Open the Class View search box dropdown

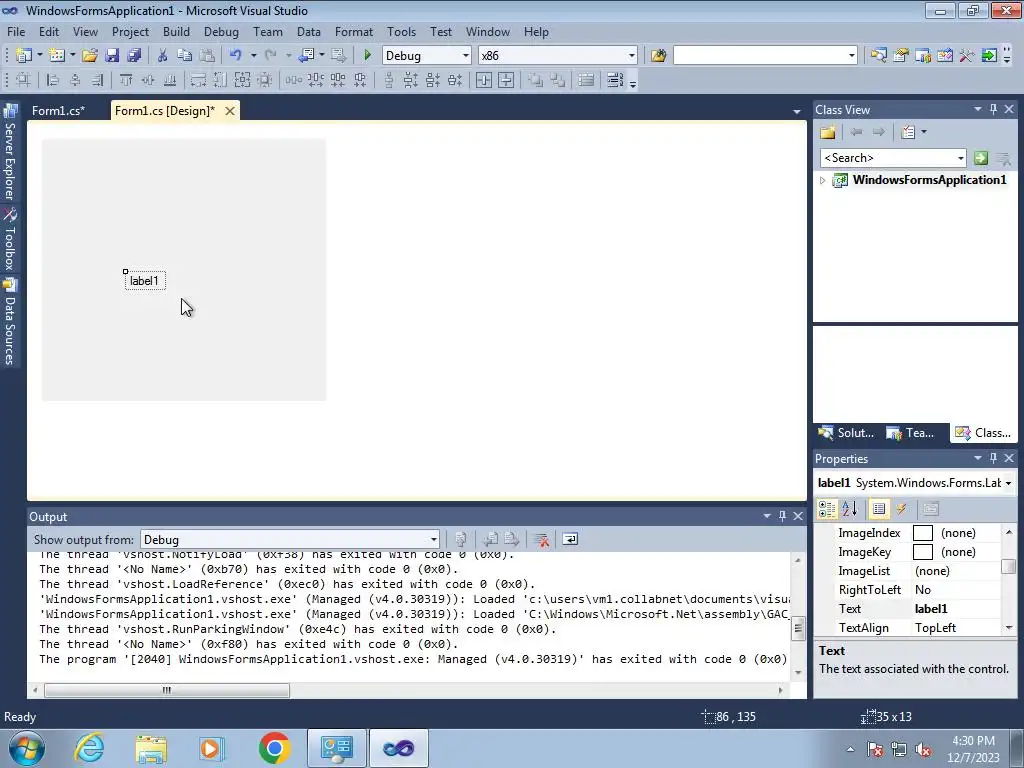click(961, 158)
